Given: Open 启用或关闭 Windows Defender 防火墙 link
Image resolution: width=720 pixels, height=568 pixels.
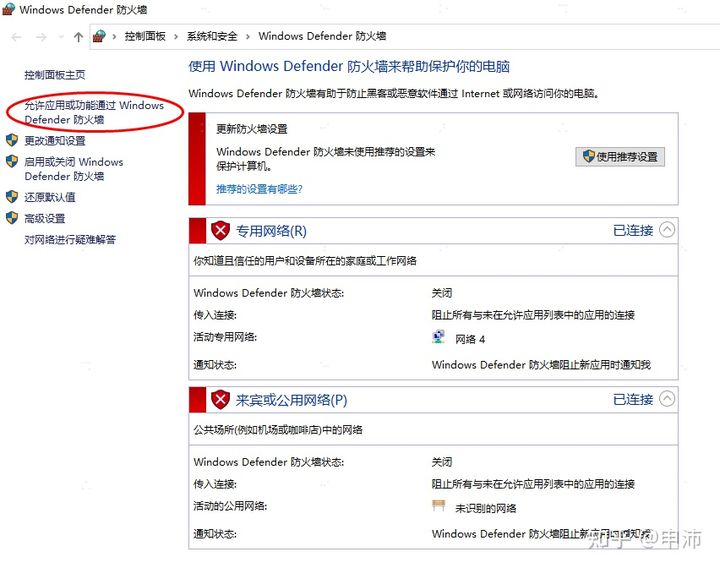Looking at the screenshot, I should click(73, 169).
